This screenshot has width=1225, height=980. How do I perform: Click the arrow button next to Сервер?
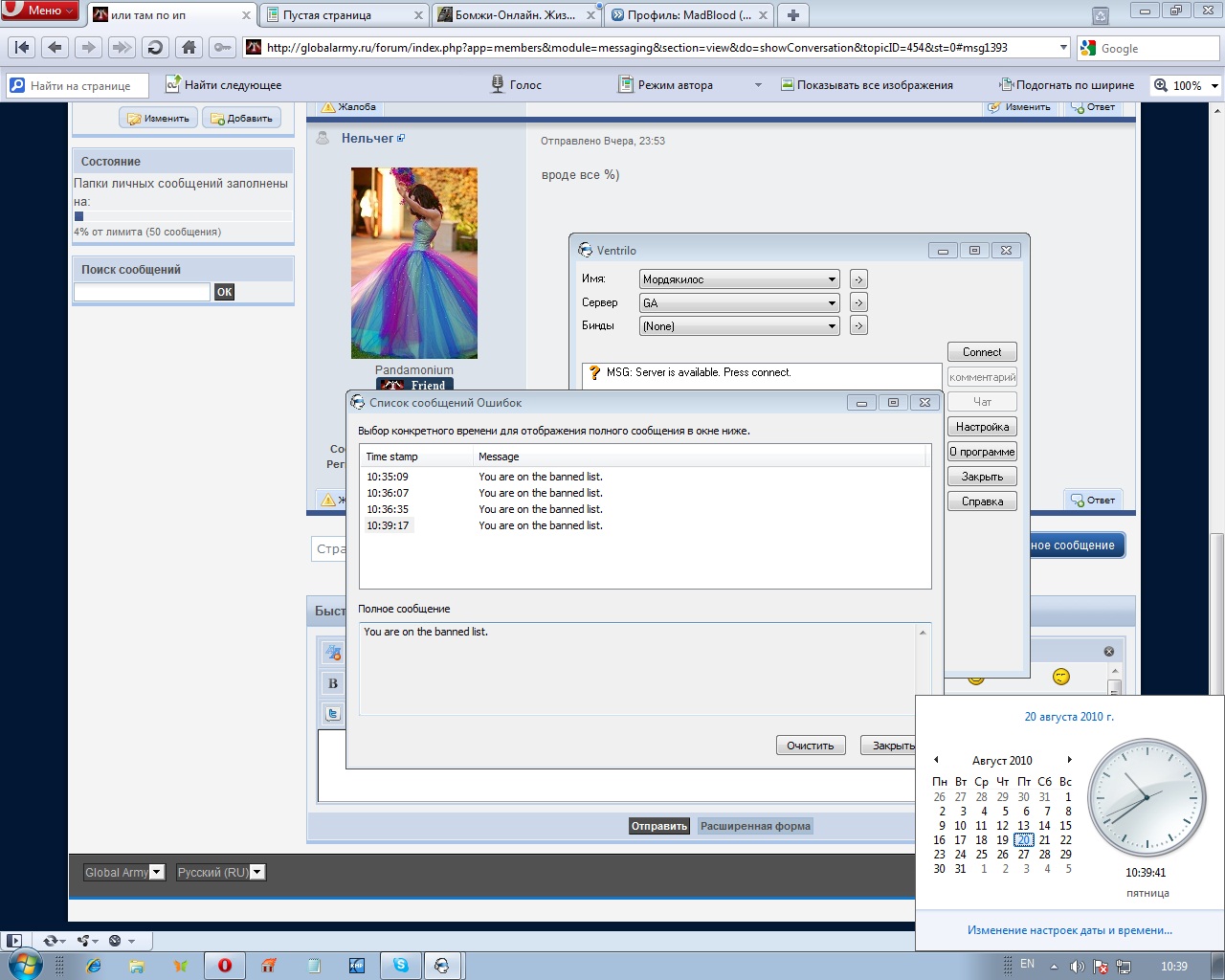pos(858,302)
